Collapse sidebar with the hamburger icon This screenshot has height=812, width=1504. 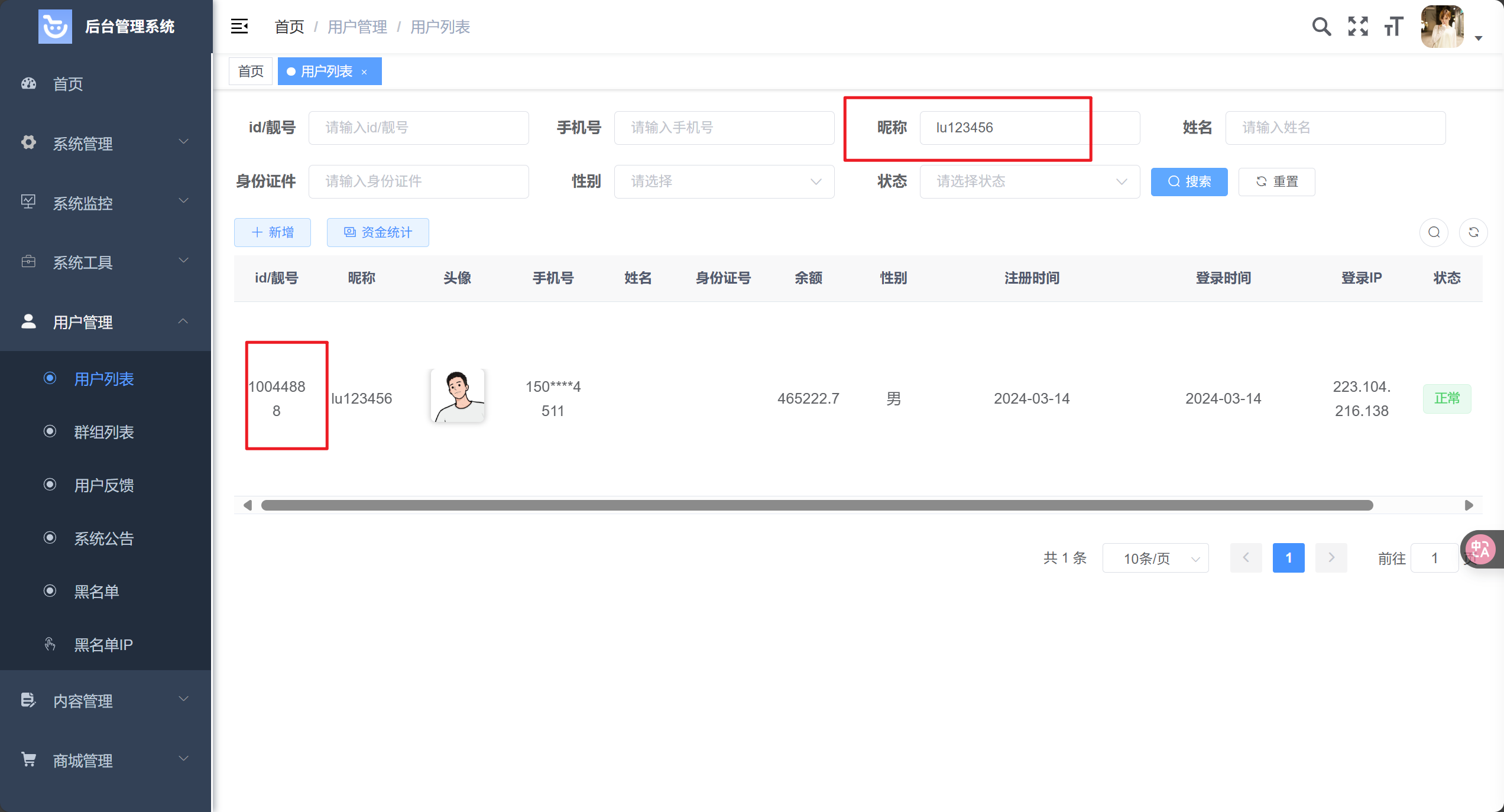pyautogui.click(x=239, y=27)
